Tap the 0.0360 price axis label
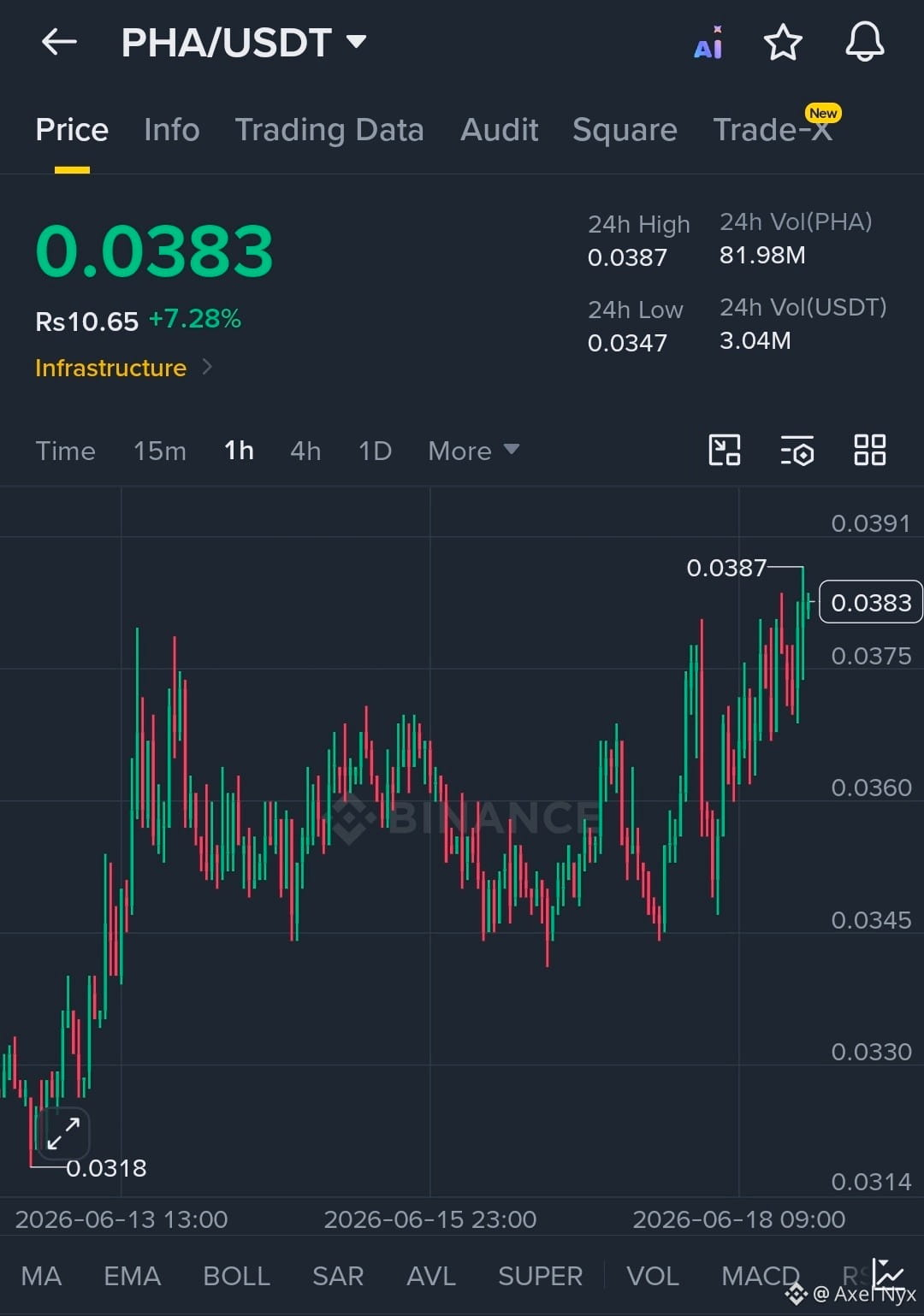The image size is (924, 1316). point(871,788)
